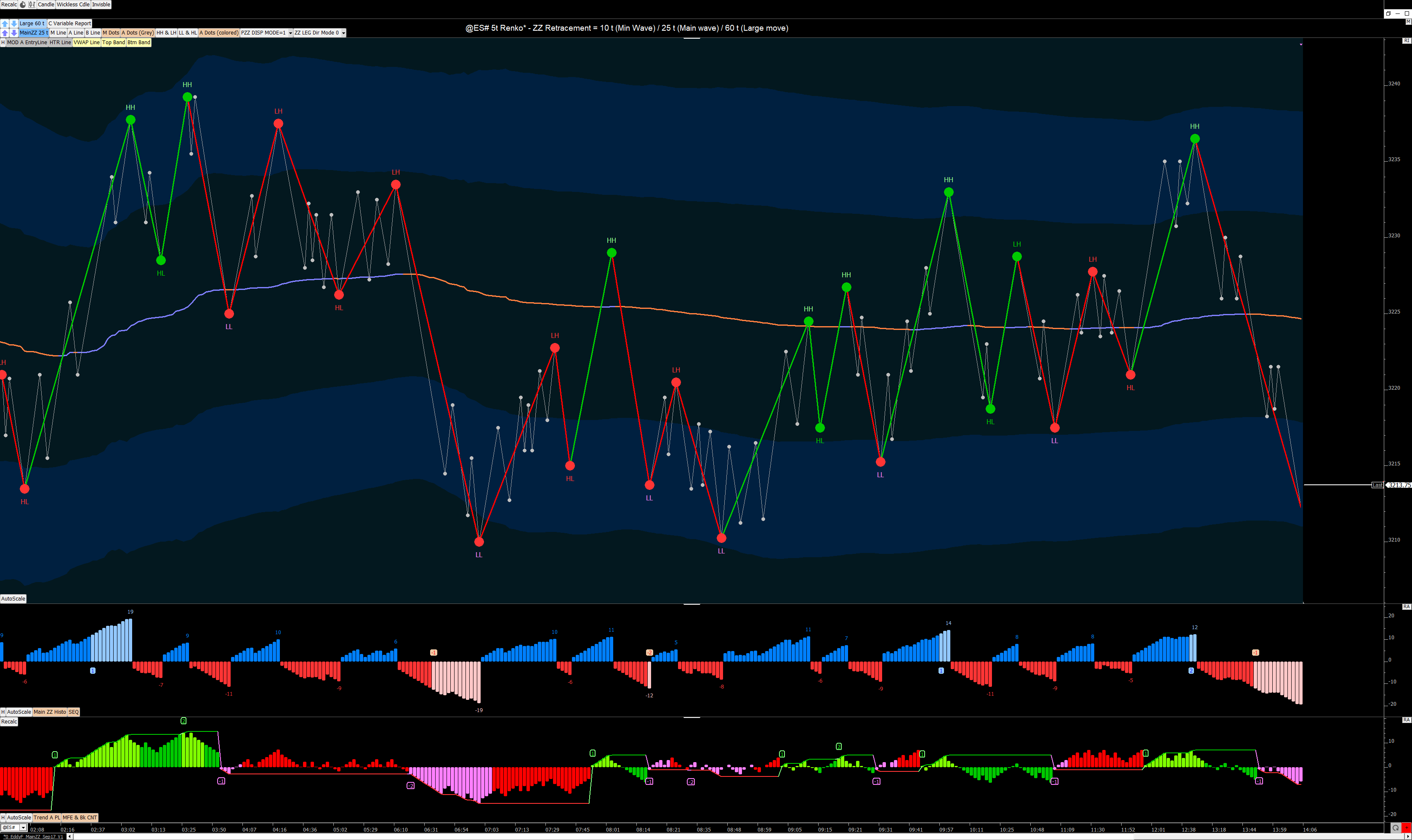1412x840 pixels.
Task: Click the RA button on the histogram panel axis
Action: pos(1407,607)
